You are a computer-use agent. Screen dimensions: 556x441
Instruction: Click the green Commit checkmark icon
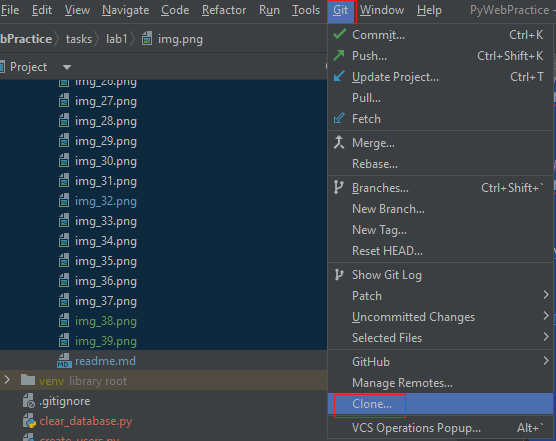(339, 34)
